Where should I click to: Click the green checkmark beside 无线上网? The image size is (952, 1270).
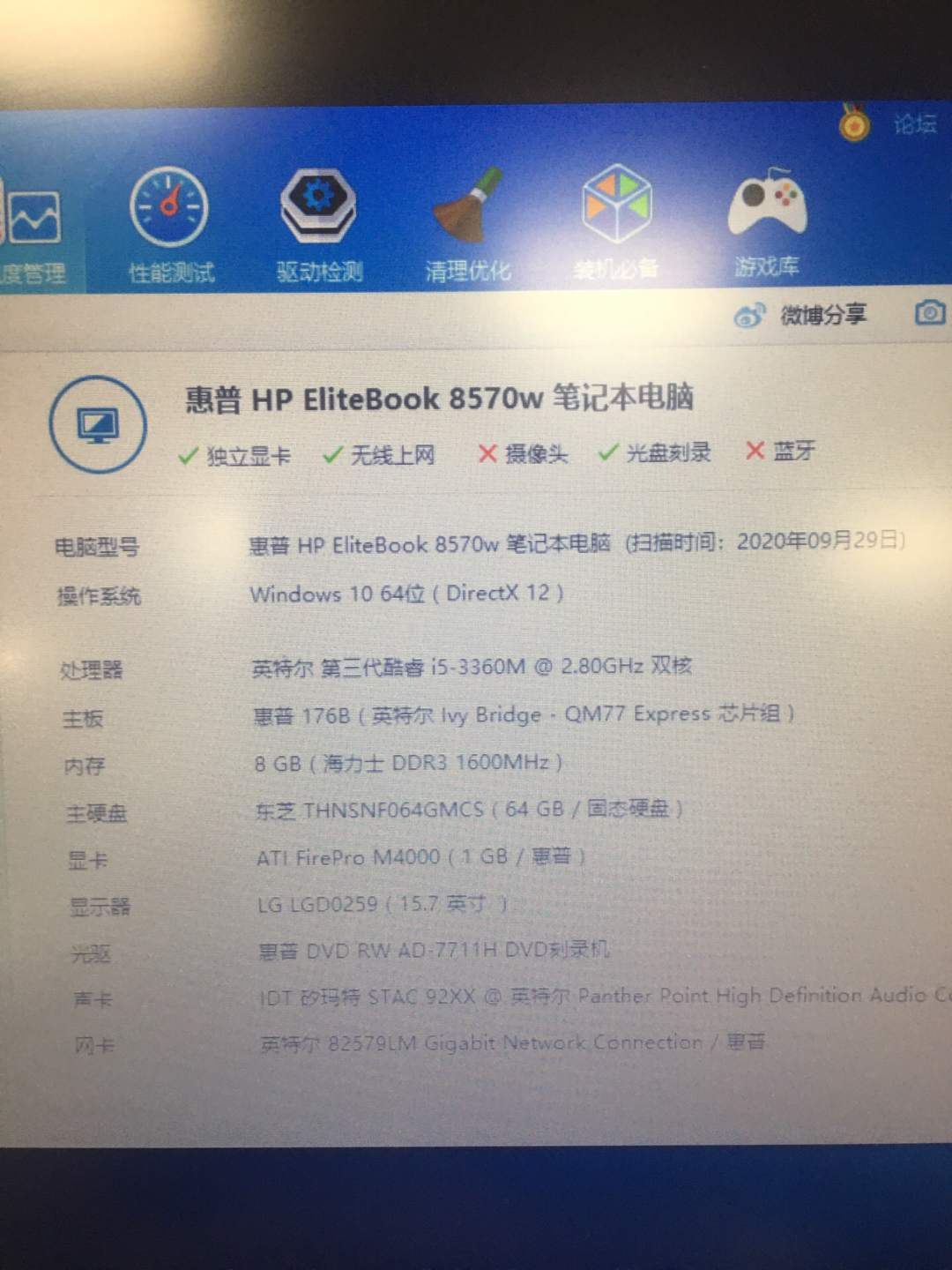[x=332, y=455]
